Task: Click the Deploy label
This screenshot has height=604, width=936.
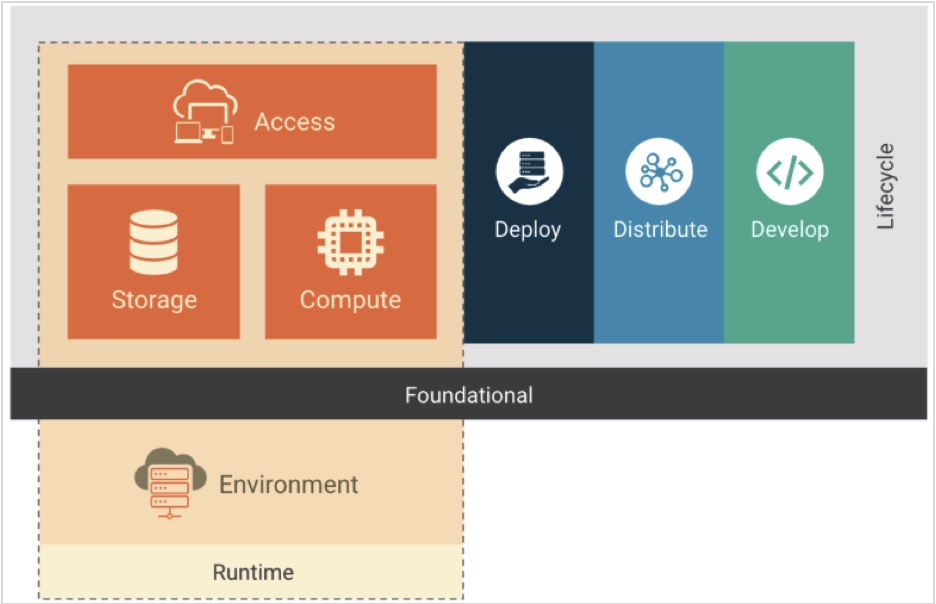Action: click(x=528, y=230)
